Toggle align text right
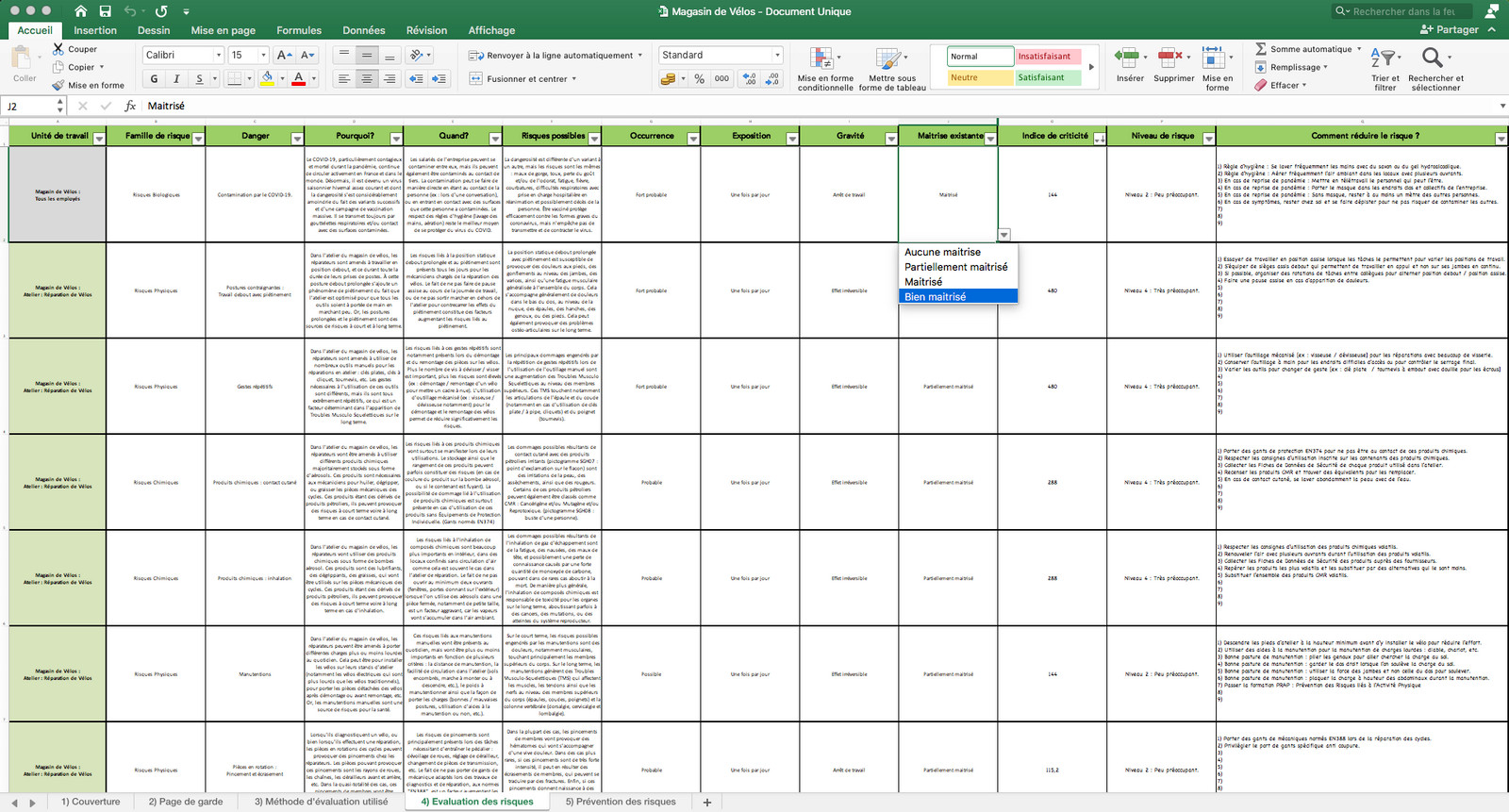This screenshot has height=812, width=1509. pyautogui.click(x=390, y=79)
